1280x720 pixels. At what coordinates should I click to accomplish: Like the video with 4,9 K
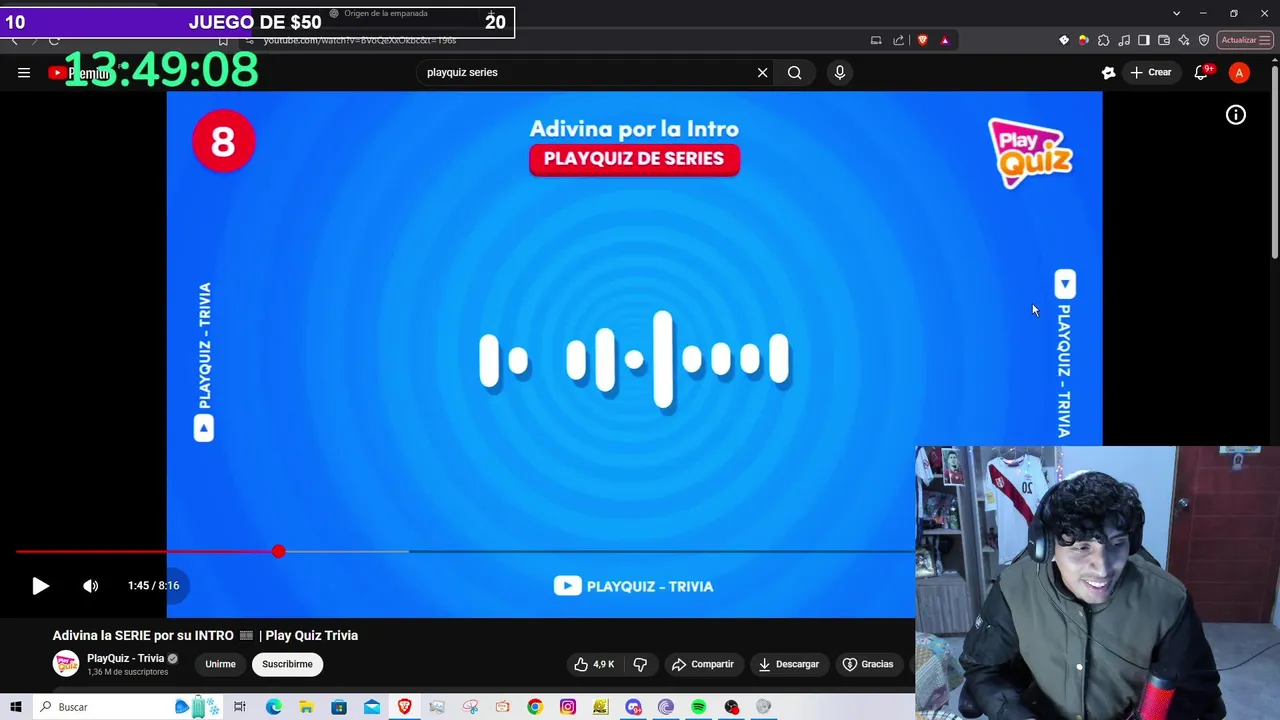(x=594, y=664)
